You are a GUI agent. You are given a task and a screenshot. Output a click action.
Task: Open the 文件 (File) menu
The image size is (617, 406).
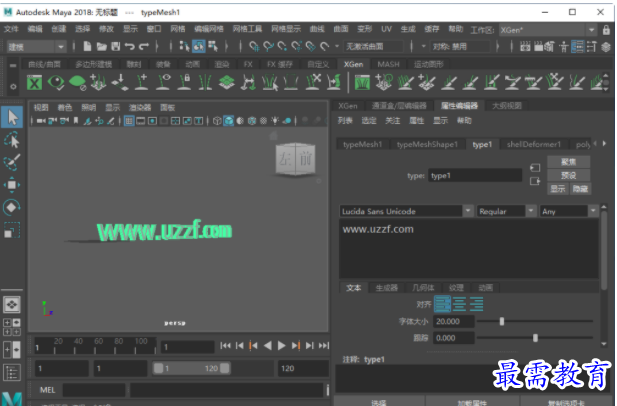[11, 29]
